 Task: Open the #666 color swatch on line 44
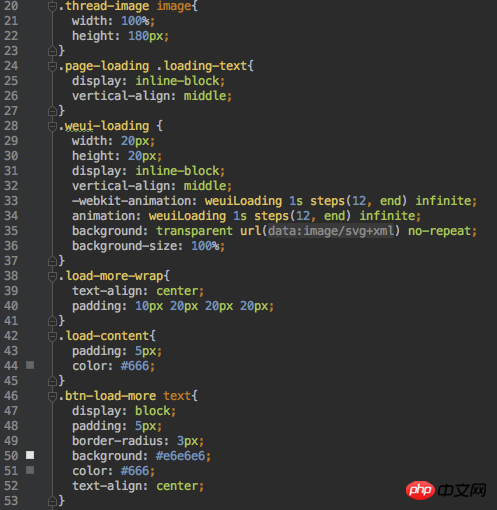(x=30, y=365)
